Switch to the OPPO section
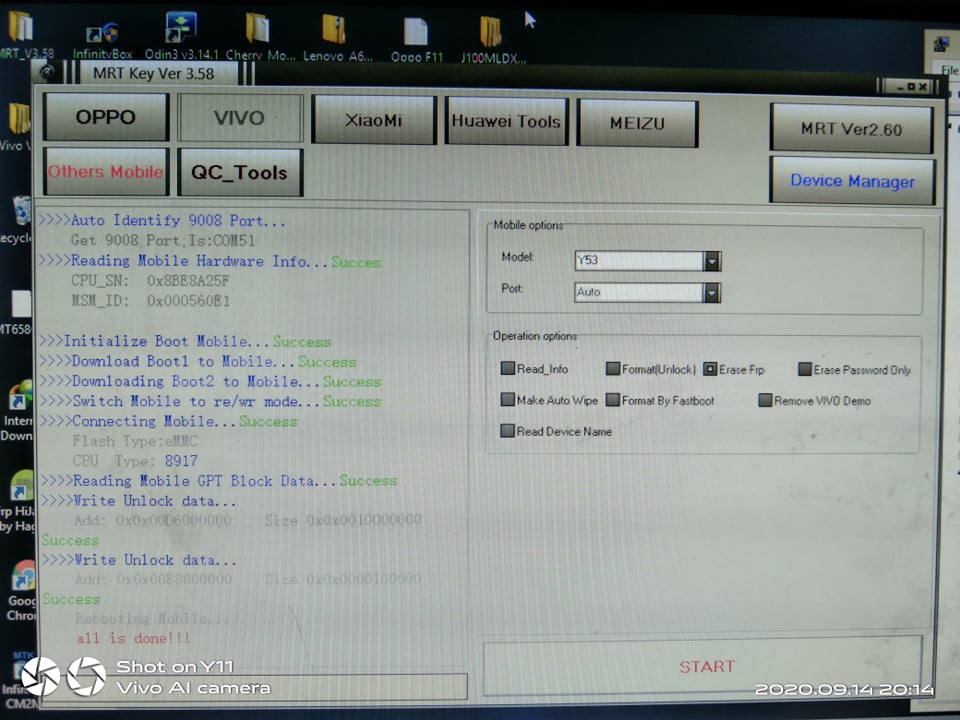The height and width of the screenshot is (720, 960). point(106,117)
